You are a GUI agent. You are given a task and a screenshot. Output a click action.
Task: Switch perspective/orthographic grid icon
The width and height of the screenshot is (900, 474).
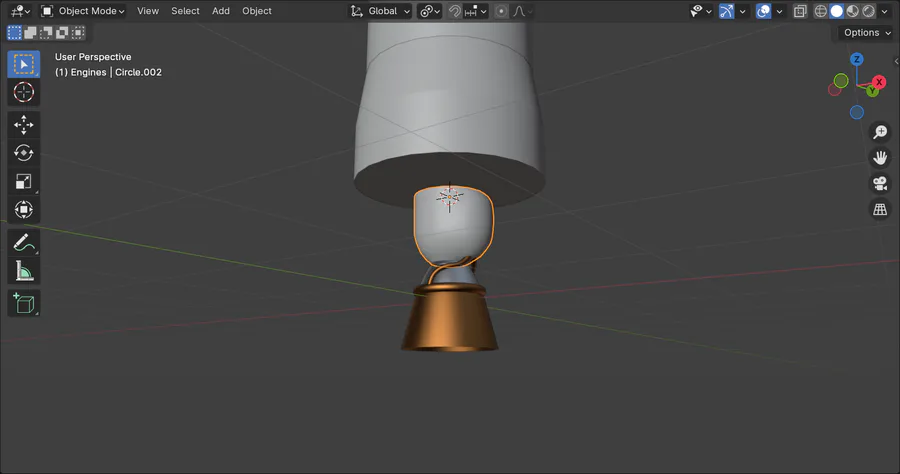click(x=880, y=209)
